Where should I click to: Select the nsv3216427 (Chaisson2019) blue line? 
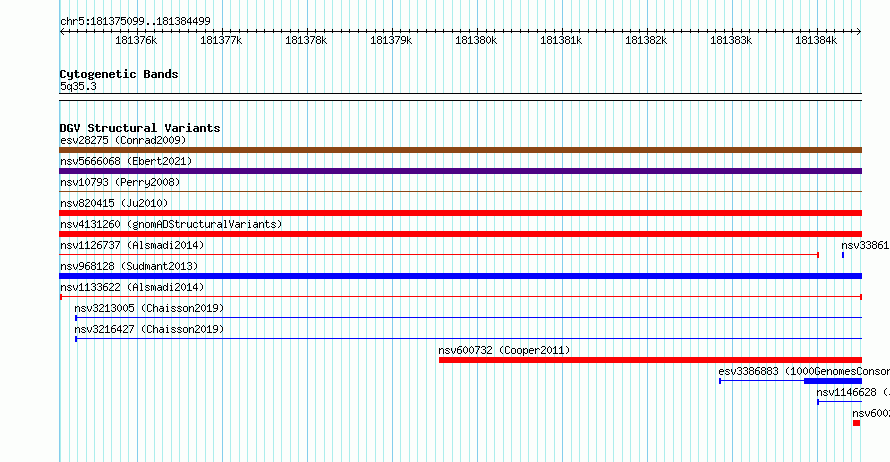(x=468, y=339)
